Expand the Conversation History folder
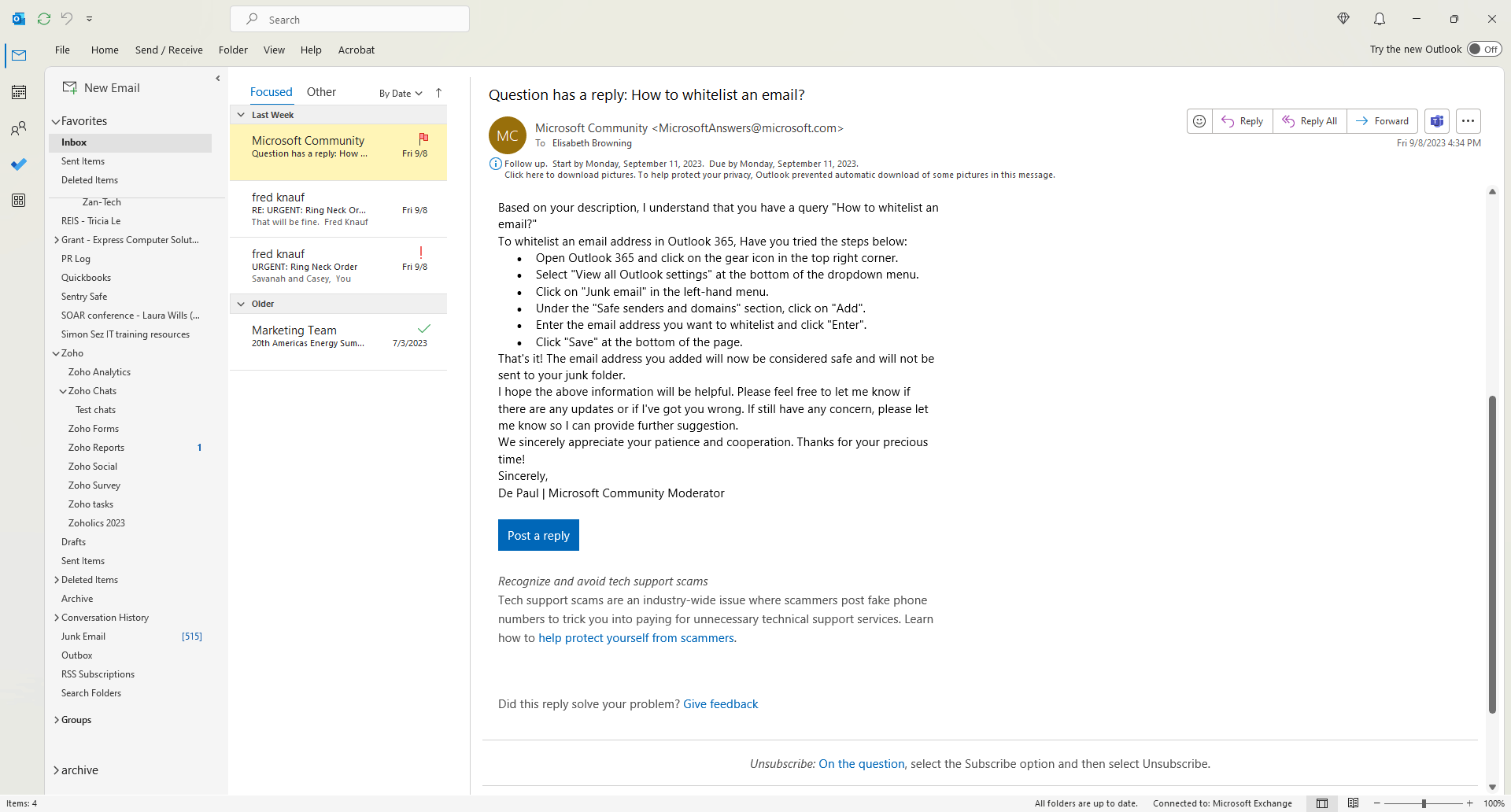 (x=57, y=618)
